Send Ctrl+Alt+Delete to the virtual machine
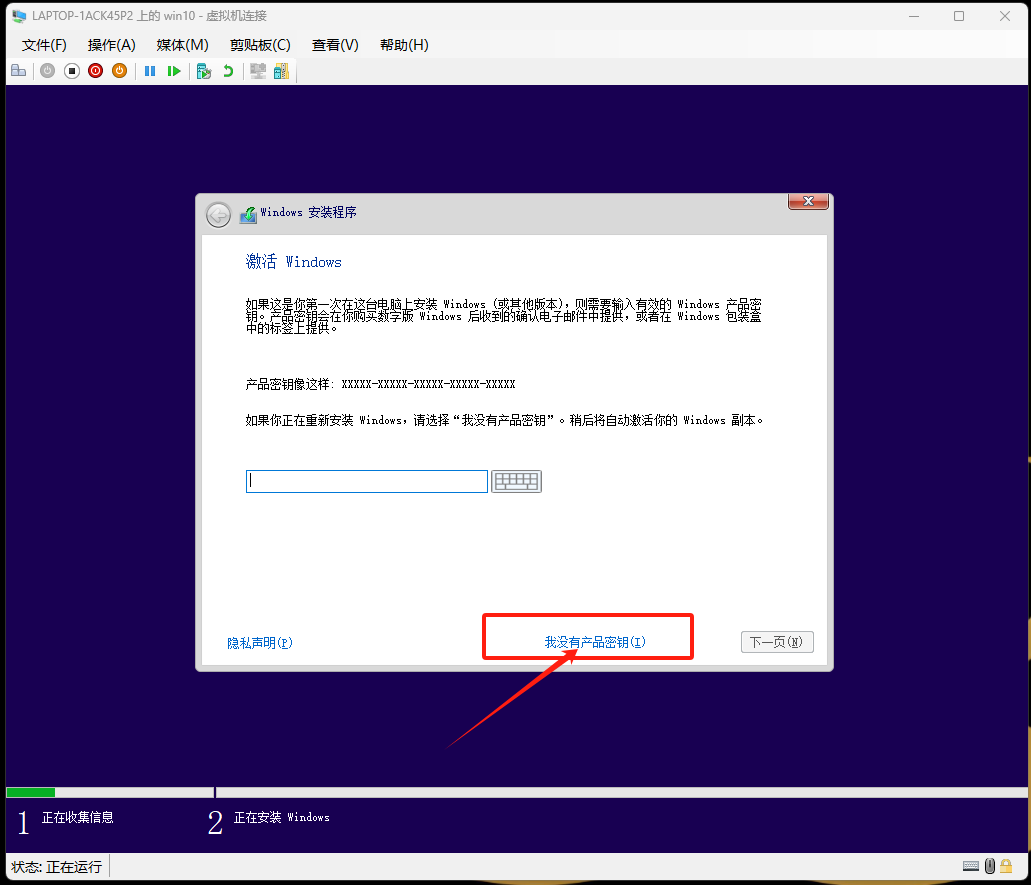This screenshot has width=1031, height=885. [18, 71]
